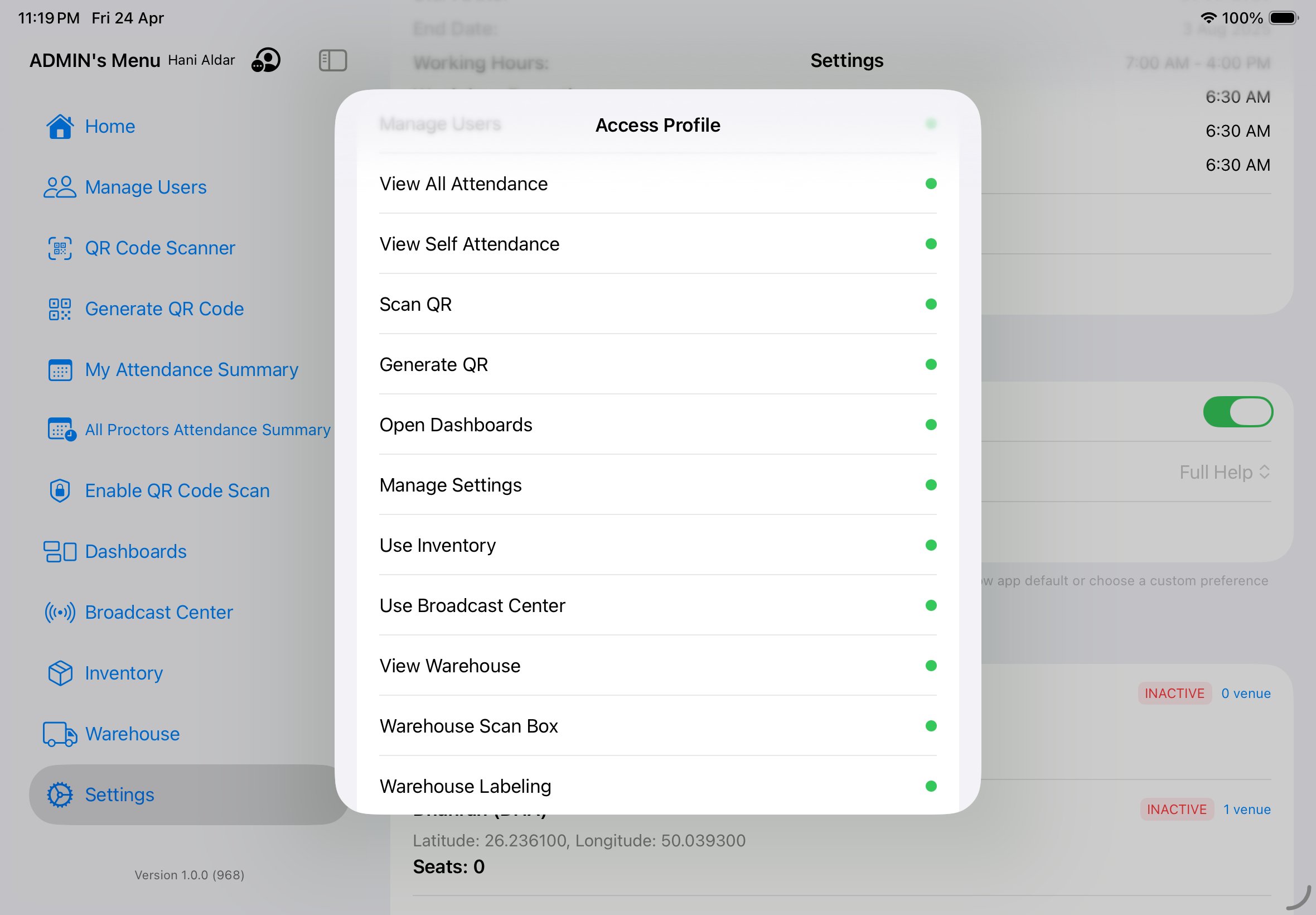Click the Enable QR Code Scan lock icon

(x=60, y=491)
